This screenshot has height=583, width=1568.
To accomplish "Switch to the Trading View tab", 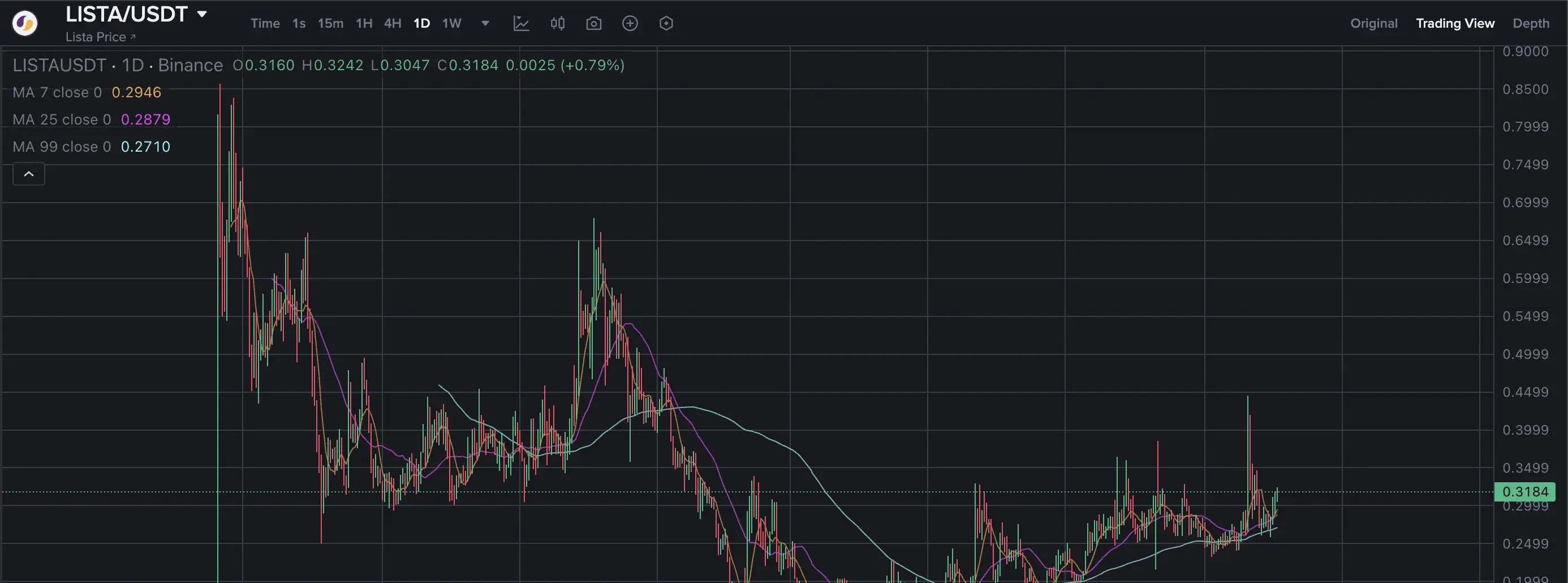I will click(x=1455, y=23).
